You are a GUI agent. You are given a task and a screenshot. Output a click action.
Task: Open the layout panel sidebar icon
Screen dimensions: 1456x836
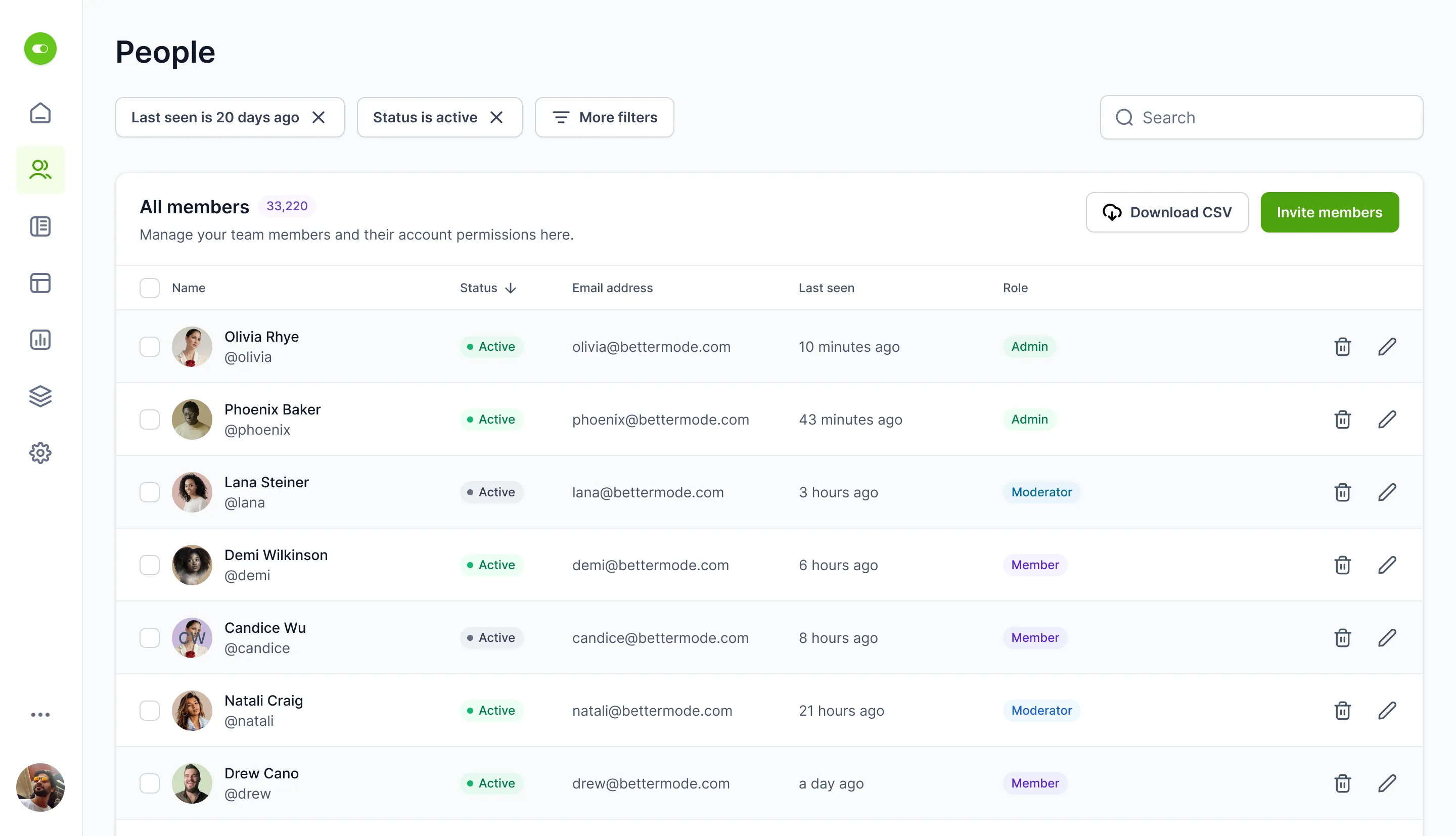point(40,283)
